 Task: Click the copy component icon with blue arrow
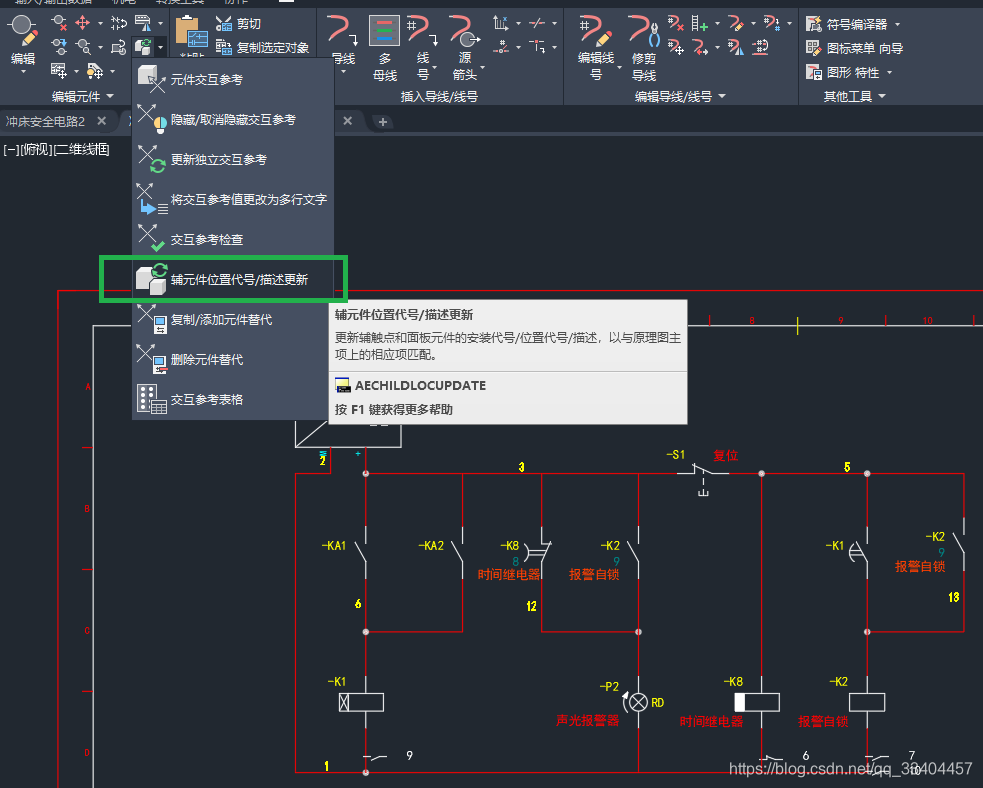pyautogui.click(x=60, y=46)
